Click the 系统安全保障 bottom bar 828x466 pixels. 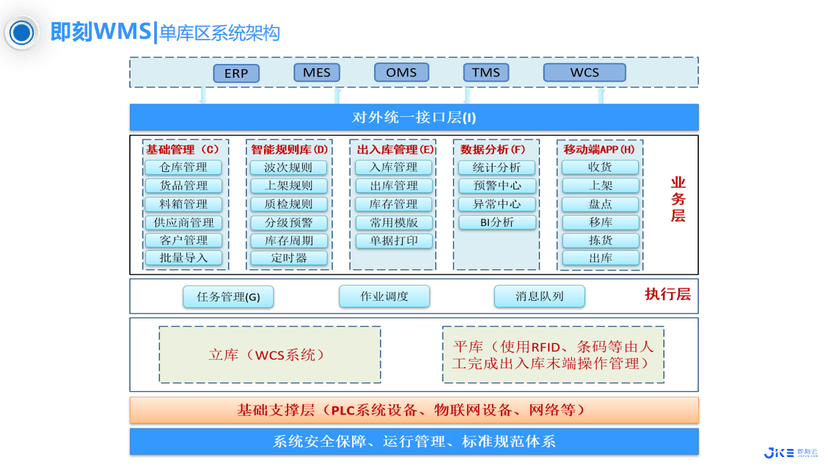pyautogui.click(x=414, y=442)
